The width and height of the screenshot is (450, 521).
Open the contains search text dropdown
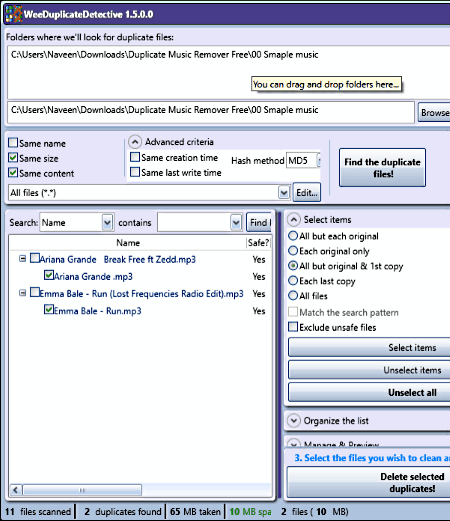pyautogui.click(x=236, y=222)
